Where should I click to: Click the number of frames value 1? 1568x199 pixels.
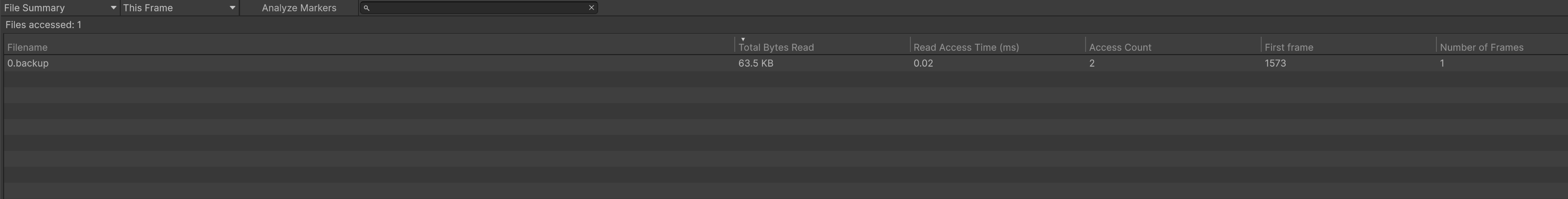point(1442,63)
